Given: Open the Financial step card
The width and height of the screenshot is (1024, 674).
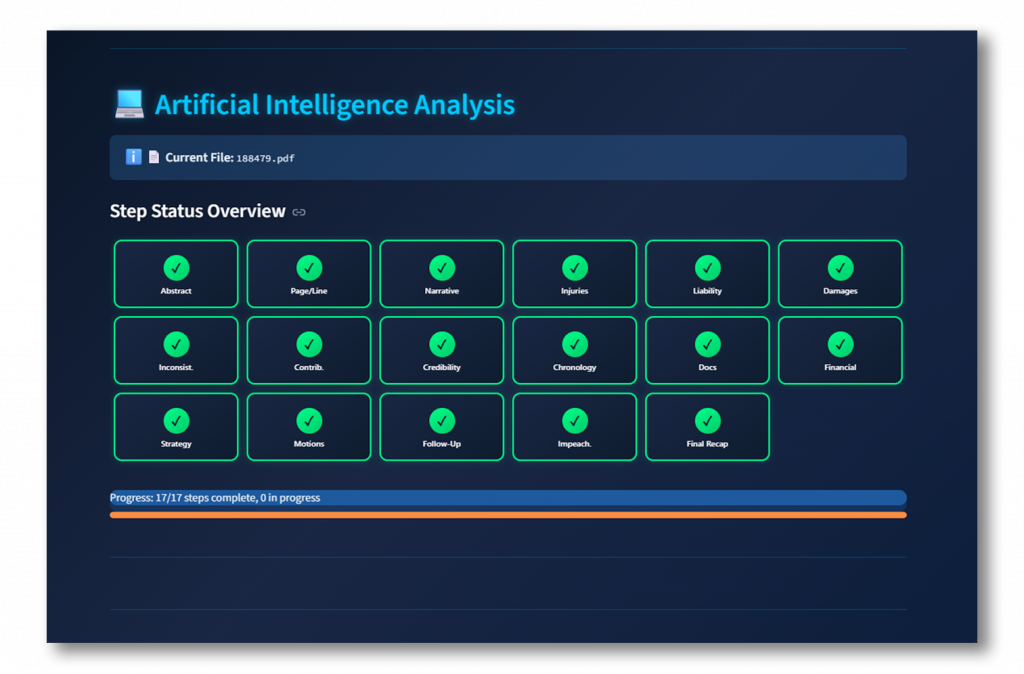Looking at the screenshot, I should [840, 351].
